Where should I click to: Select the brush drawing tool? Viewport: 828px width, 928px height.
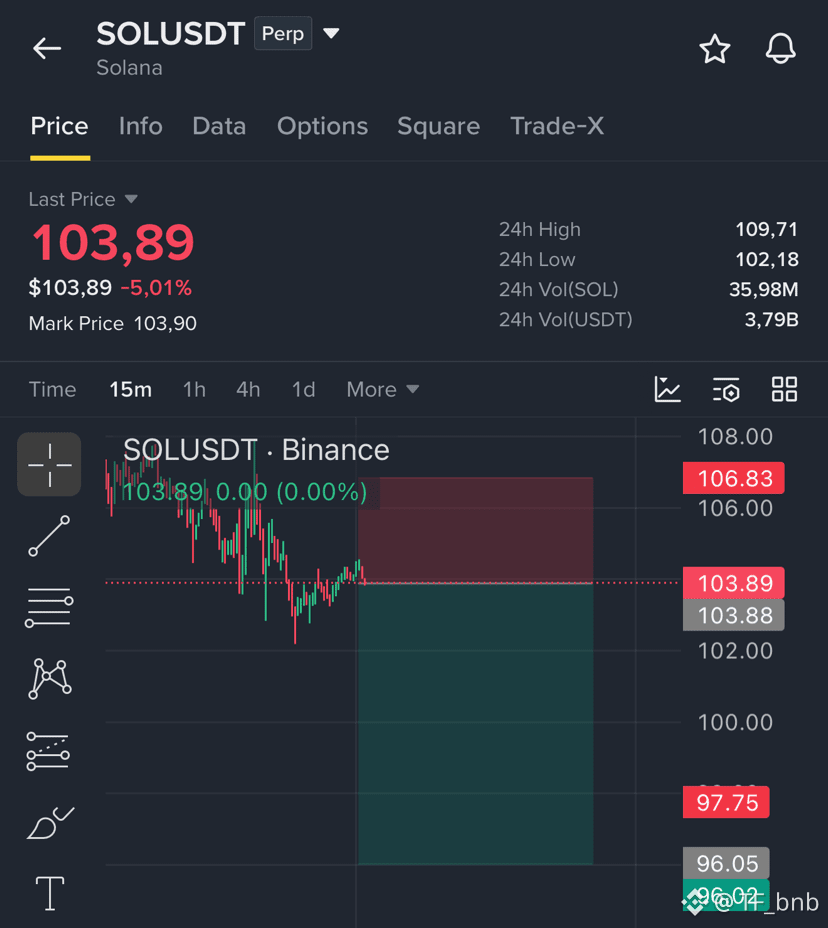(x=50, y=823)
